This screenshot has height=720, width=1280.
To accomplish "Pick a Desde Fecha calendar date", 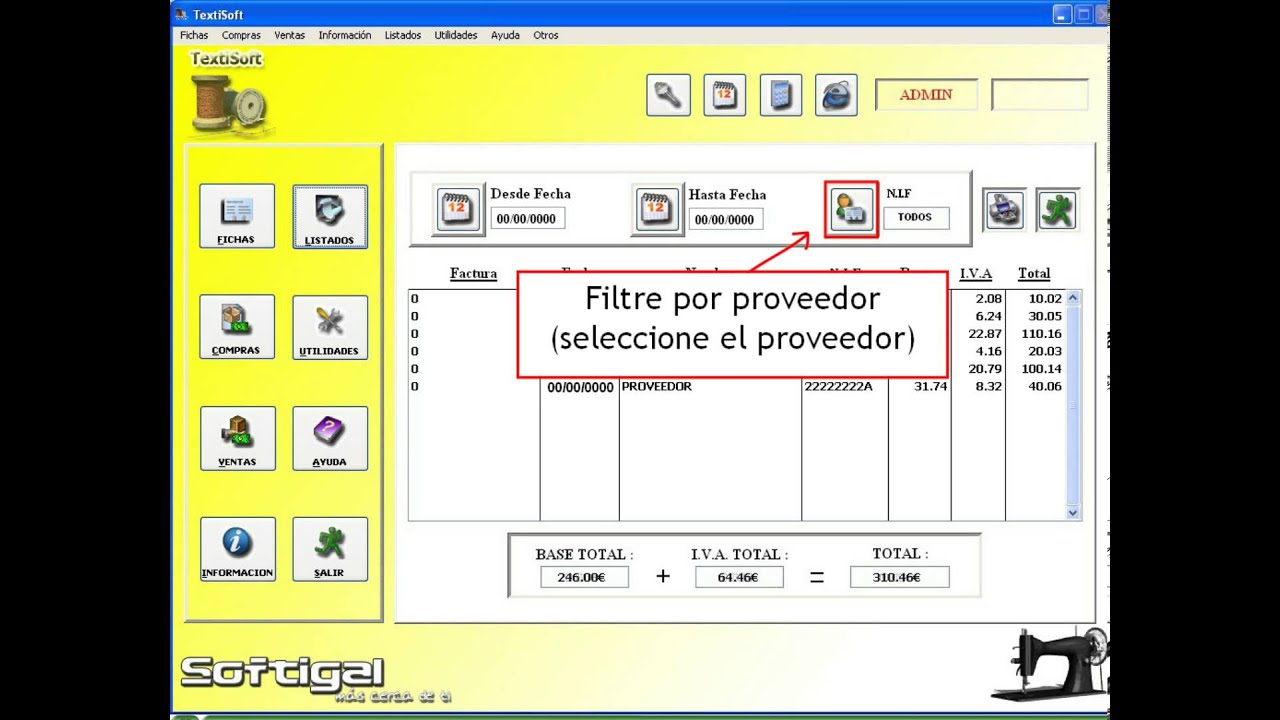I will coord(457,209).
